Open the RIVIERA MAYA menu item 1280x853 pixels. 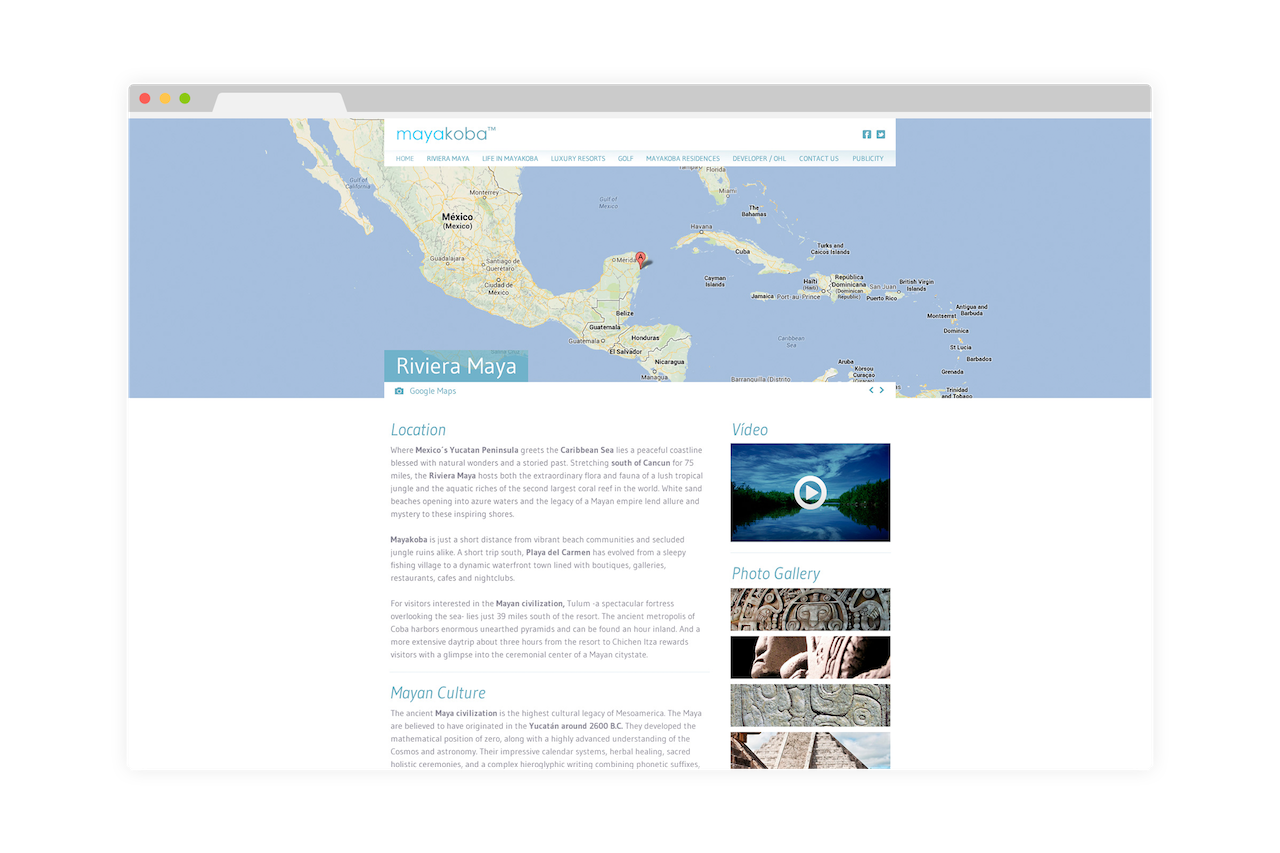(x=448, y=158)
